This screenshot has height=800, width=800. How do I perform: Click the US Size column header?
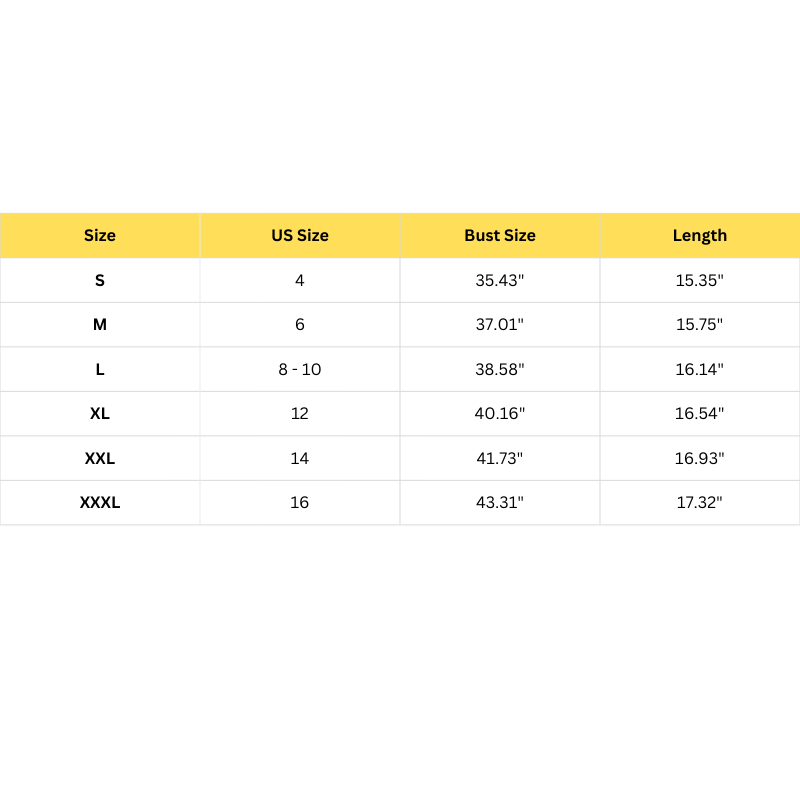tap(300, 236)
